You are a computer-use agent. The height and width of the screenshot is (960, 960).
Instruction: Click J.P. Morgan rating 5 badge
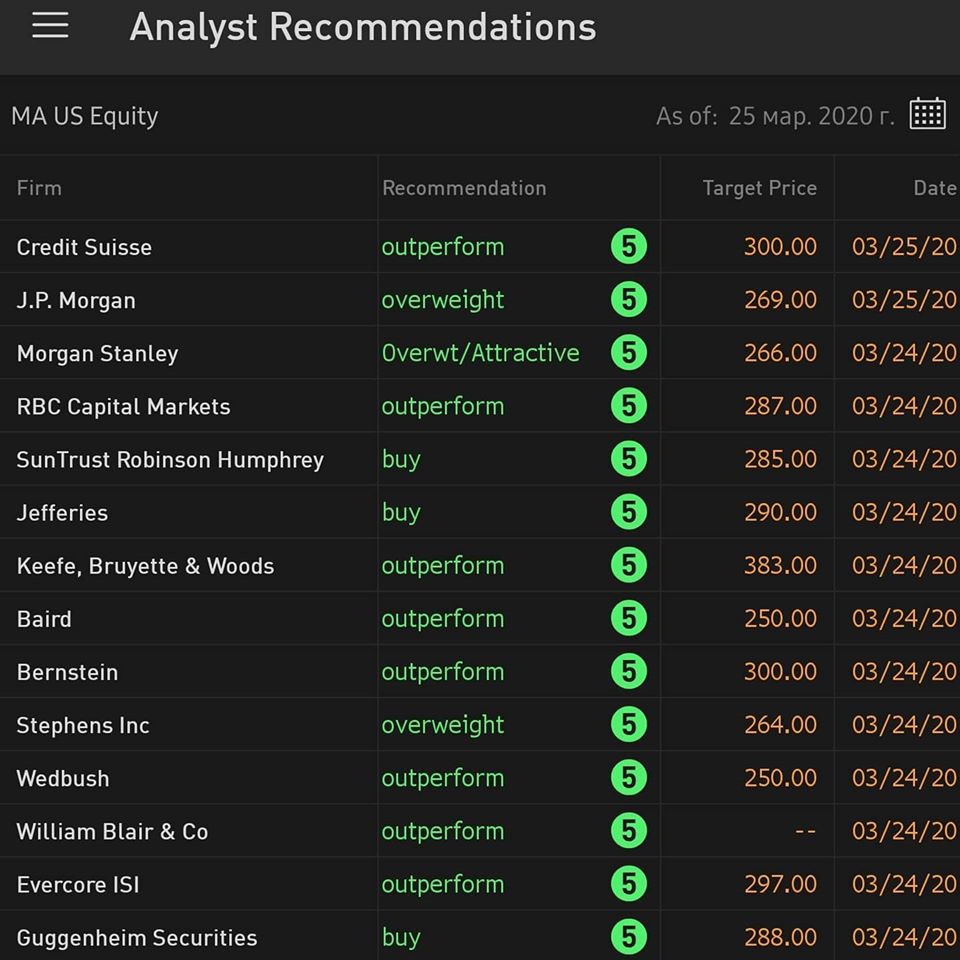[629, 299]
